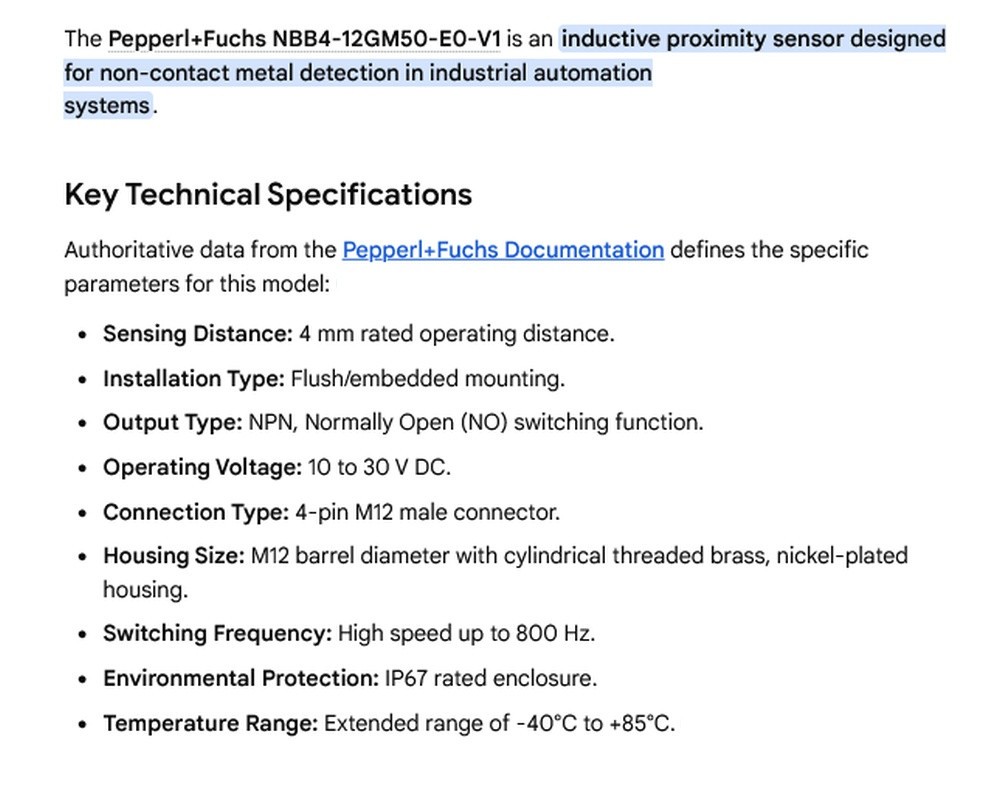The image size is (1000, 788).
Task: Click the "4-pin M12 male connector" text
Action: [427, 512]
